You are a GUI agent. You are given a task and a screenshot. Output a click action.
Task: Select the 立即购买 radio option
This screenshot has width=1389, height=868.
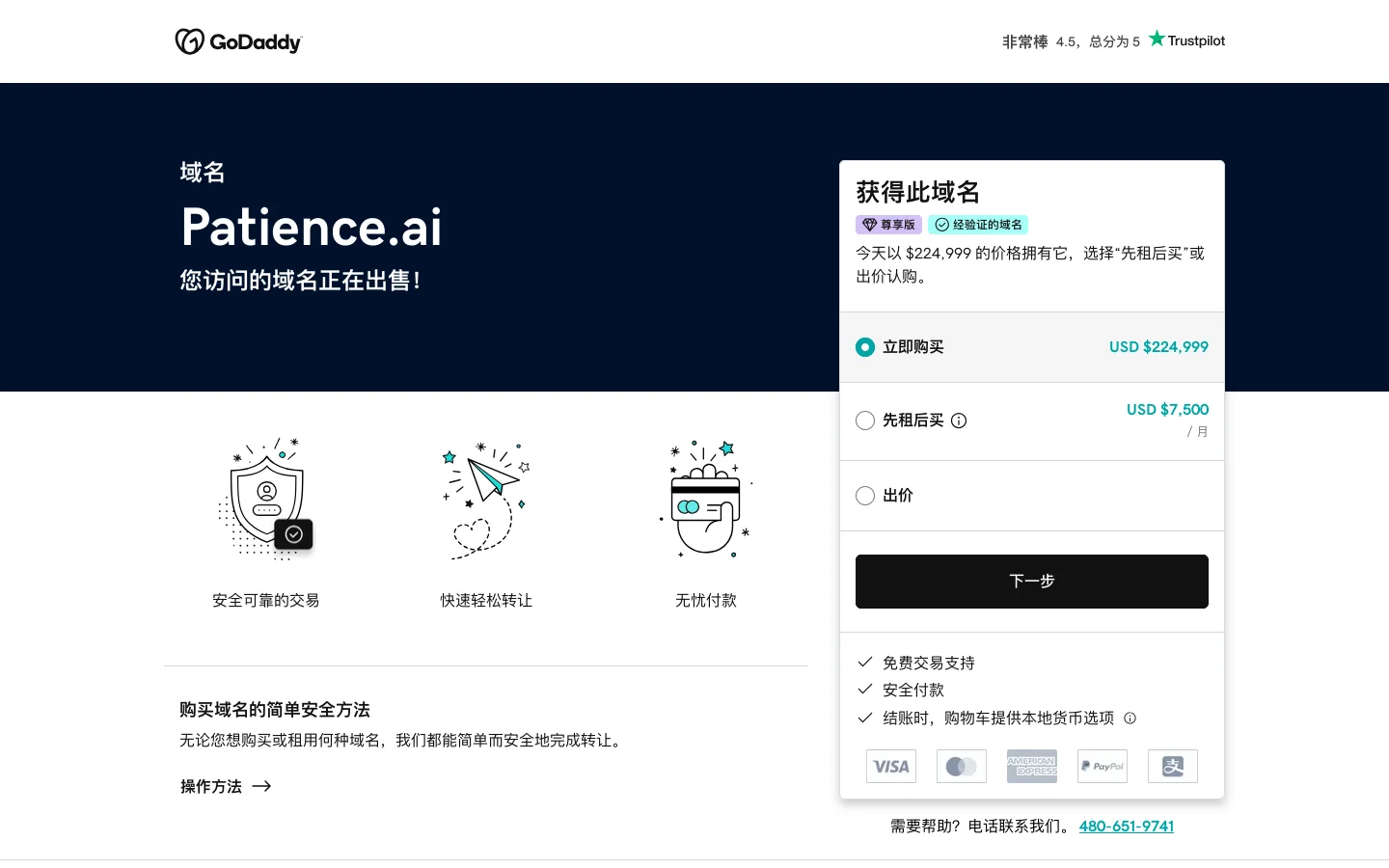click(x=865, y=347)
